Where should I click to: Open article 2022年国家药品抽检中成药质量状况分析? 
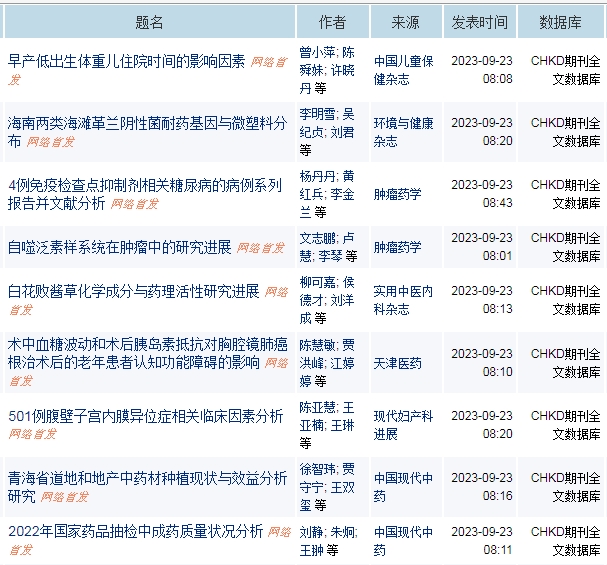[x=135, y=530]
